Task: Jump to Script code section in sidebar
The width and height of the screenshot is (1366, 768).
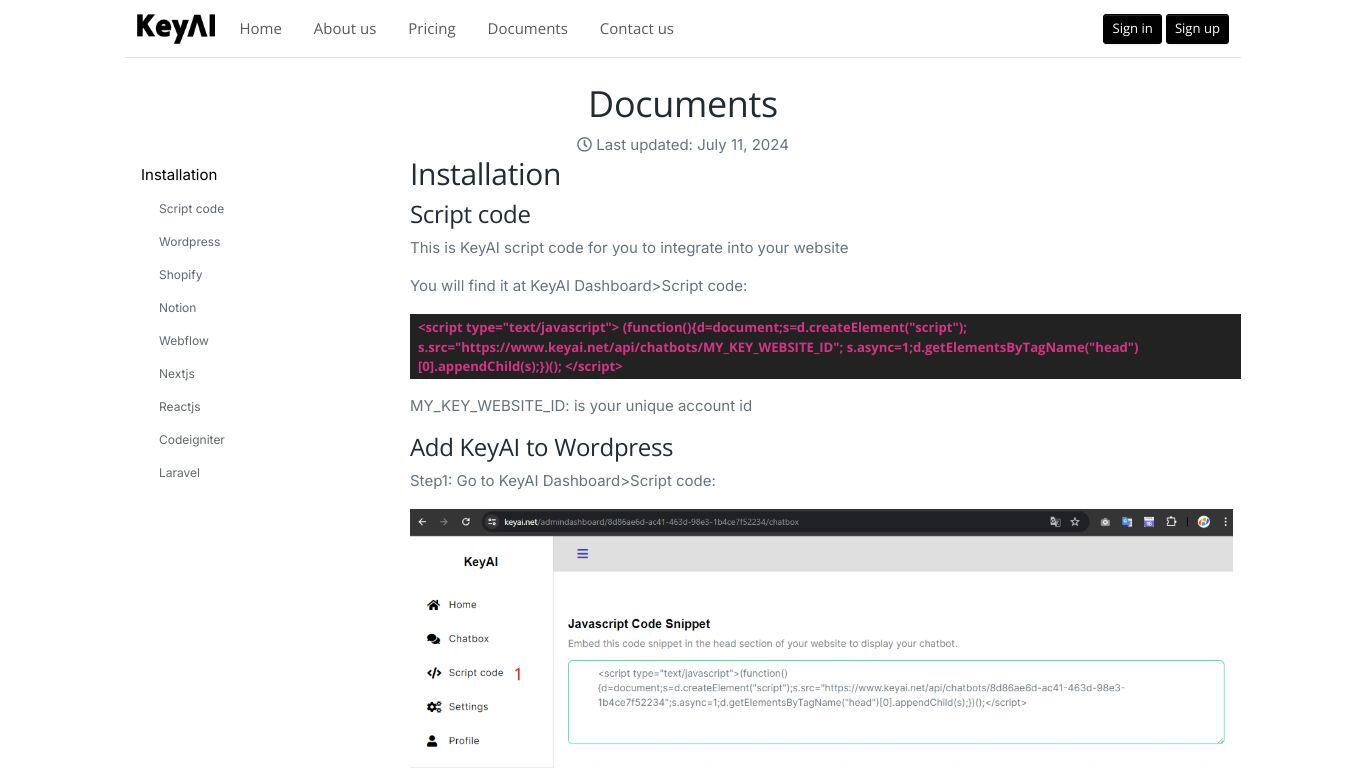Action: (x=191, y=209)
